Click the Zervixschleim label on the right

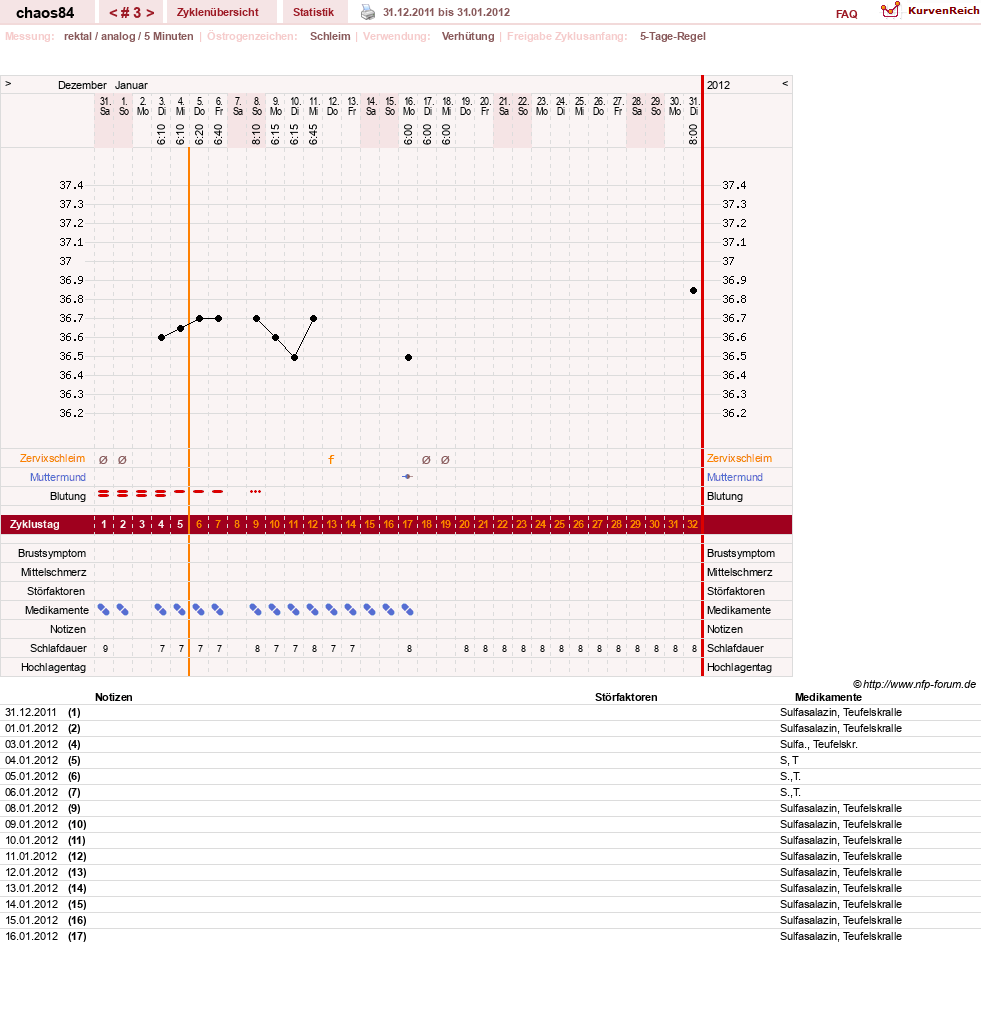click(739, 458)
